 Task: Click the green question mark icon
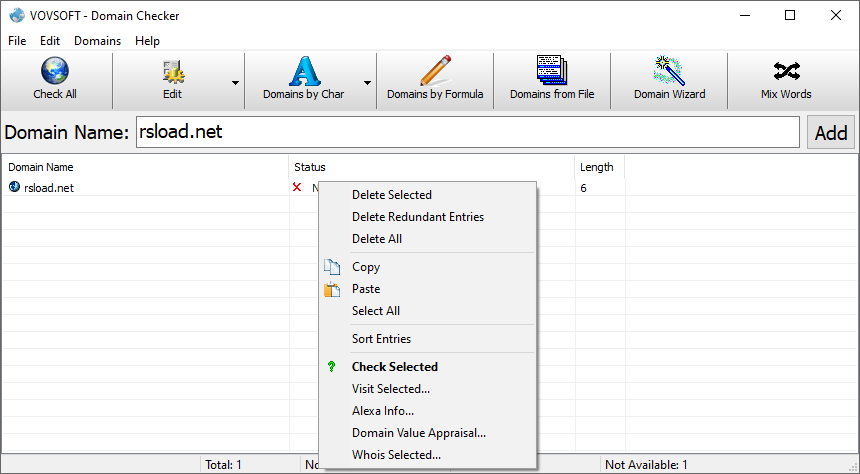point(331,366)
